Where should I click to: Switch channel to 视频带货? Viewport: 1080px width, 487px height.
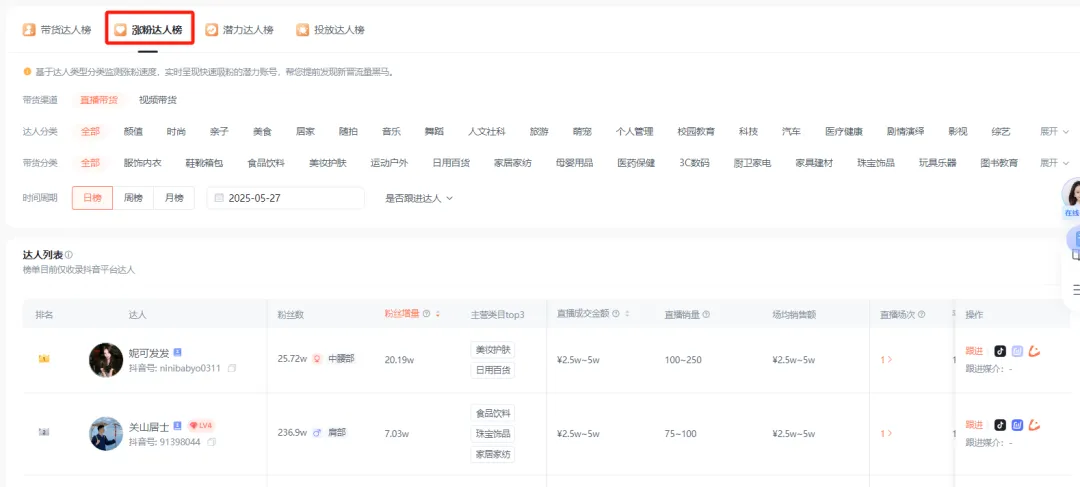(x=158, y=100)
